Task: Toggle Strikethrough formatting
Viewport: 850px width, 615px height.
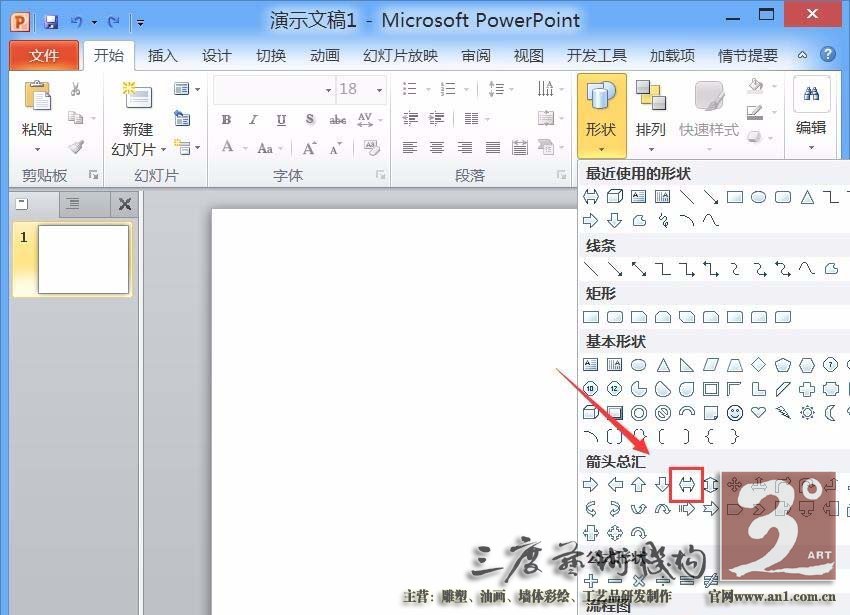Action: click(x=337, y=119)
